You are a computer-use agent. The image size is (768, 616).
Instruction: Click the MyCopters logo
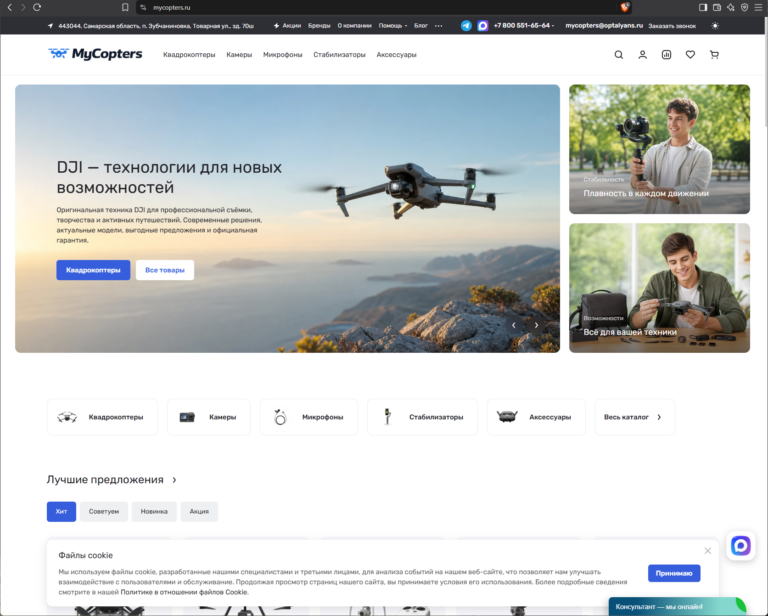pos(95,54)
